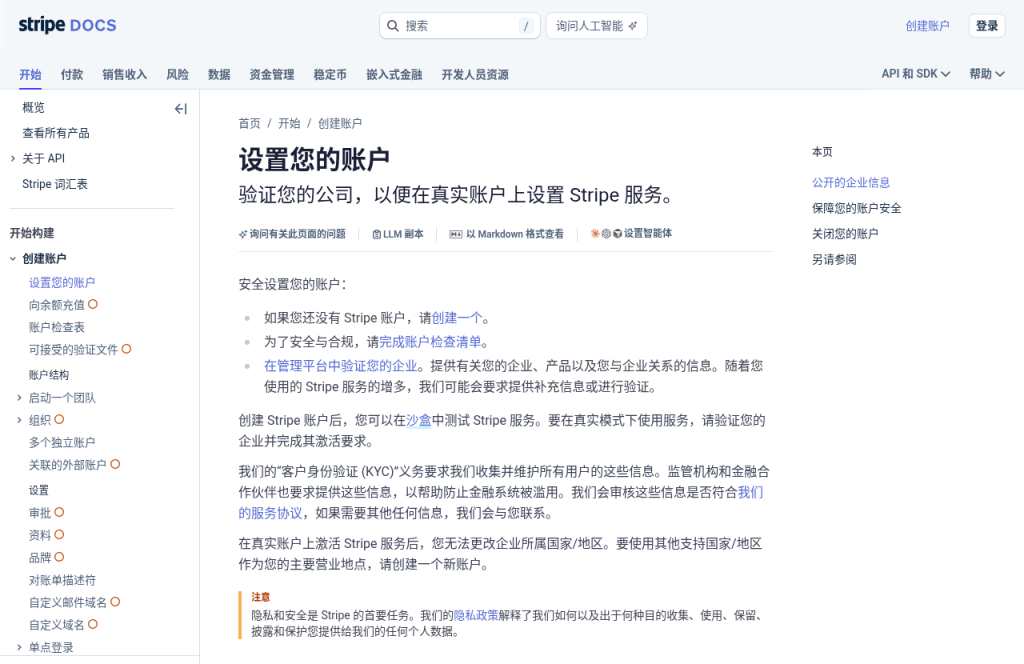Click the 开始 breadcrumb link

coord(289,123)
